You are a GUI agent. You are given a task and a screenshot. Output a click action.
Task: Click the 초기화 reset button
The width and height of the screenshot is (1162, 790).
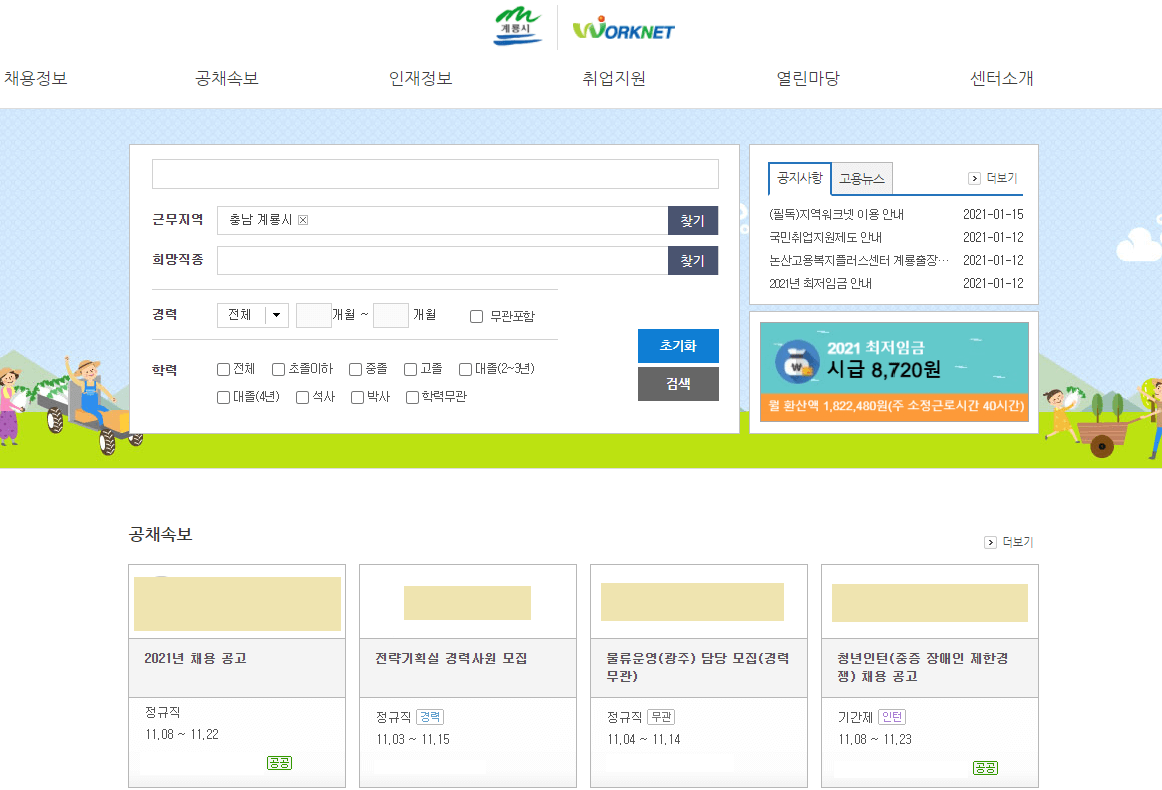pos(678,346)
